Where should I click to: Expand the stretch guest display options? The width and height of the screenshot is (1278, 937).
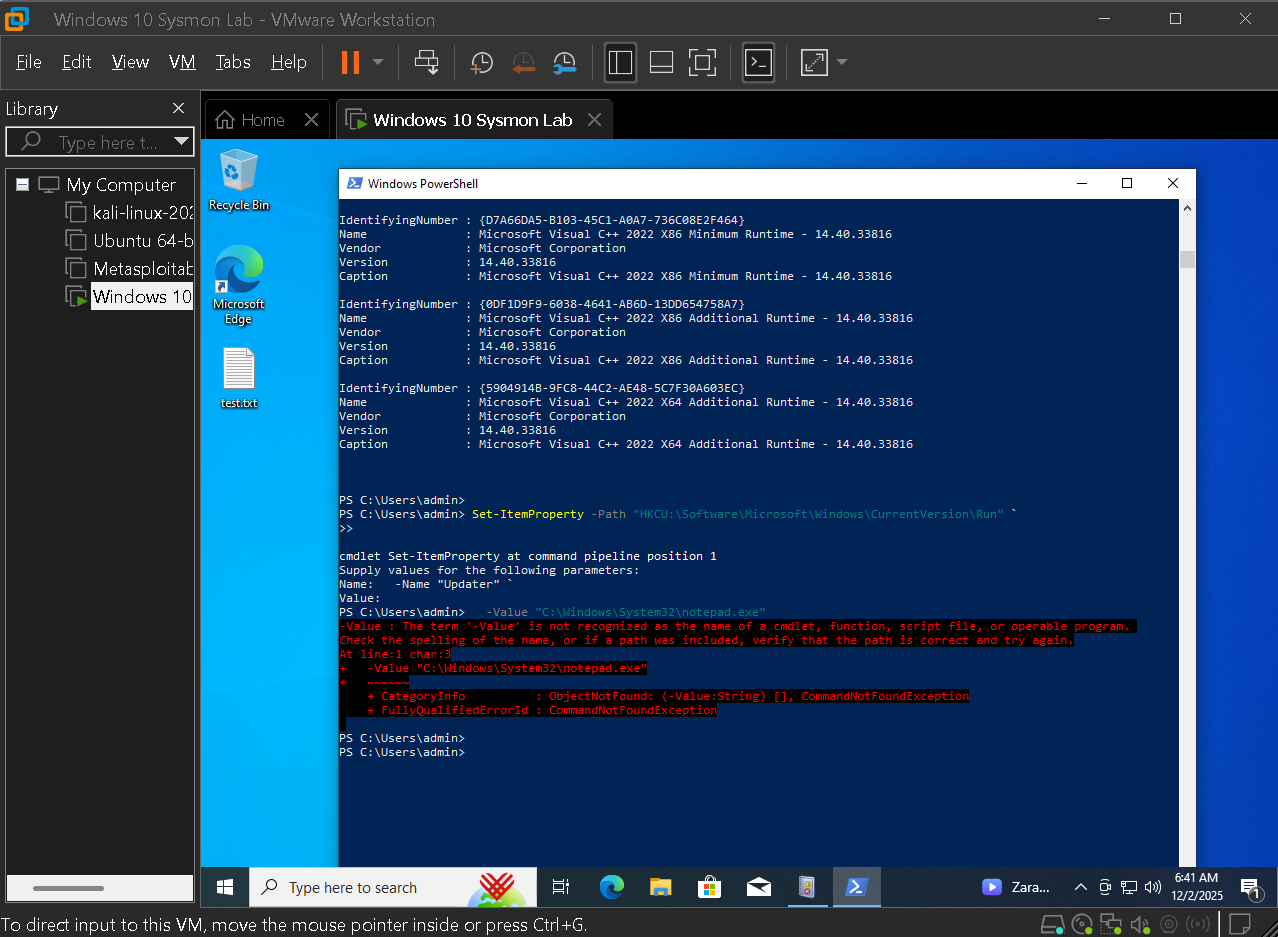[840, 62]
